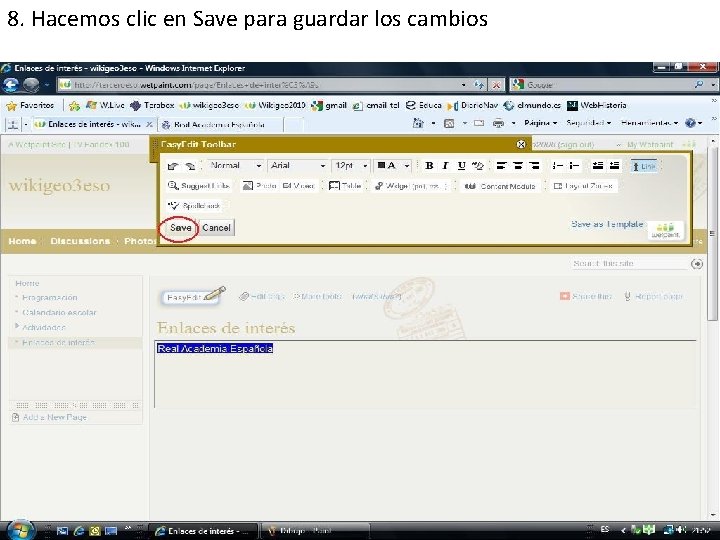Open the Terabox favorites link

pos(152,106)
